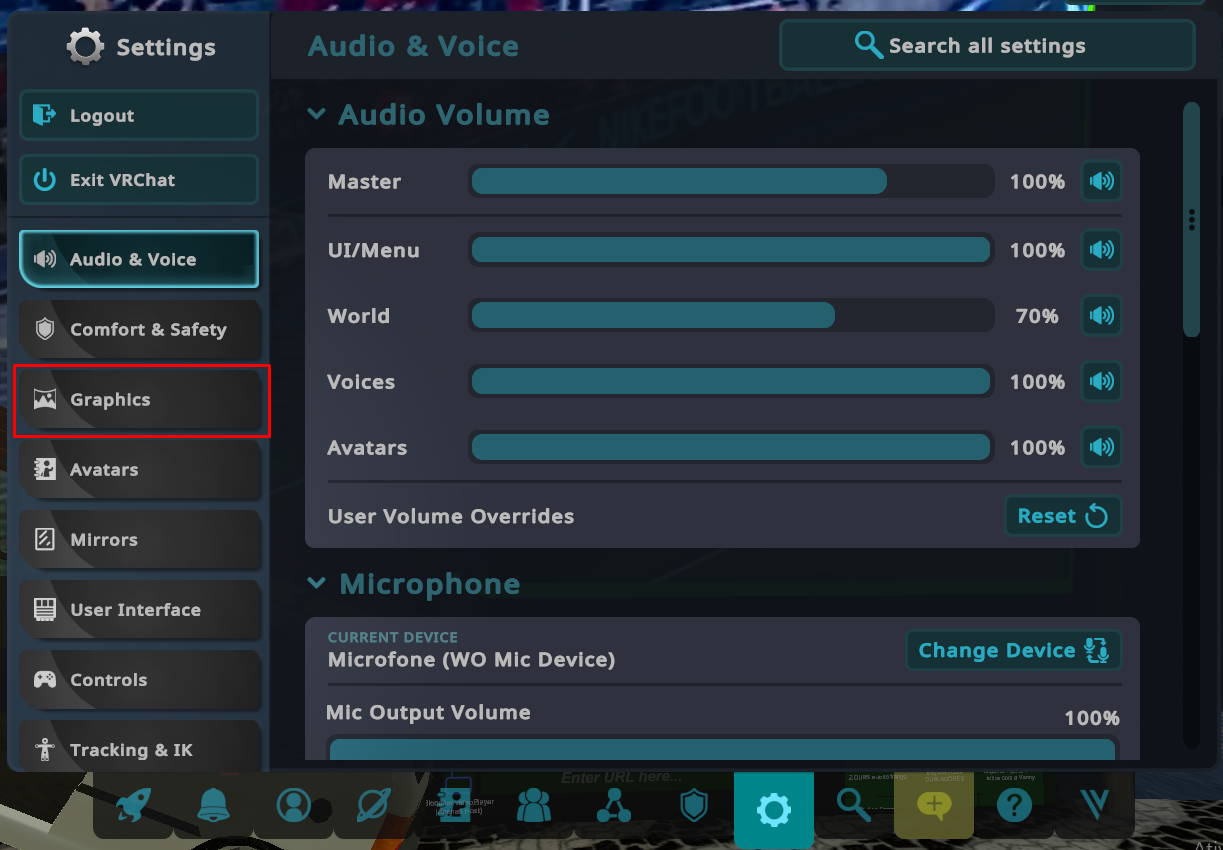Screen dimensions: 1223x850
Task: Open User Interface settings
Action: [x=139, y=609]
